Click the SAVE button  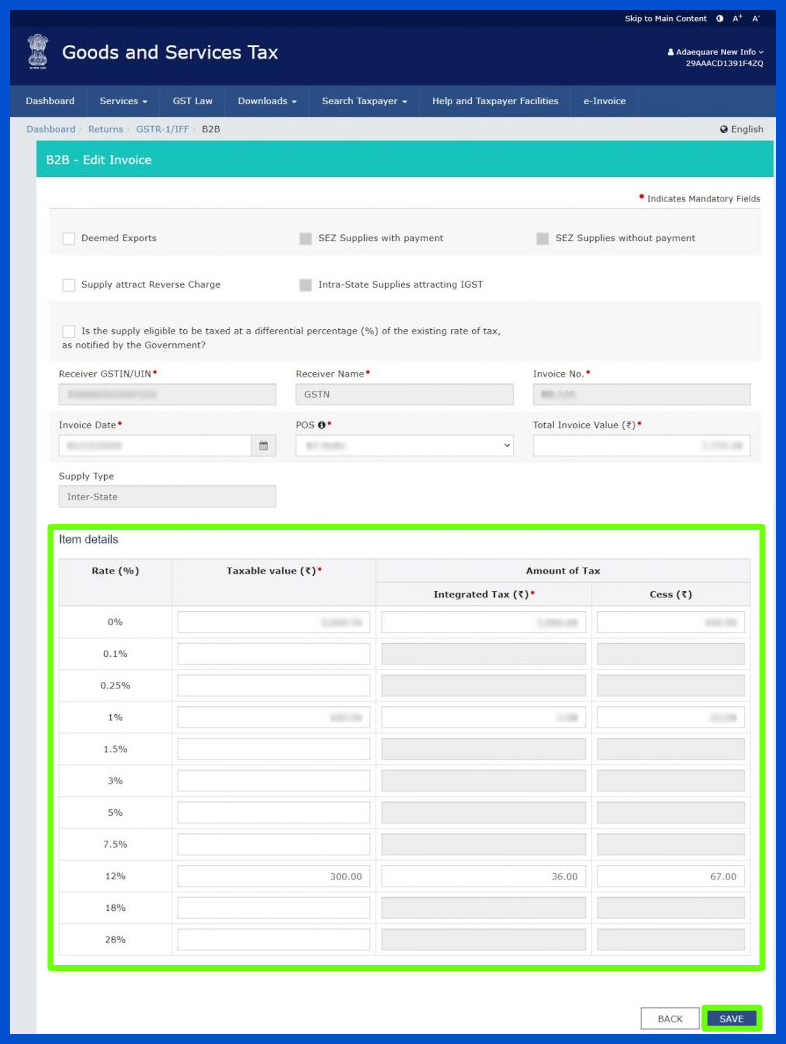731,1019
